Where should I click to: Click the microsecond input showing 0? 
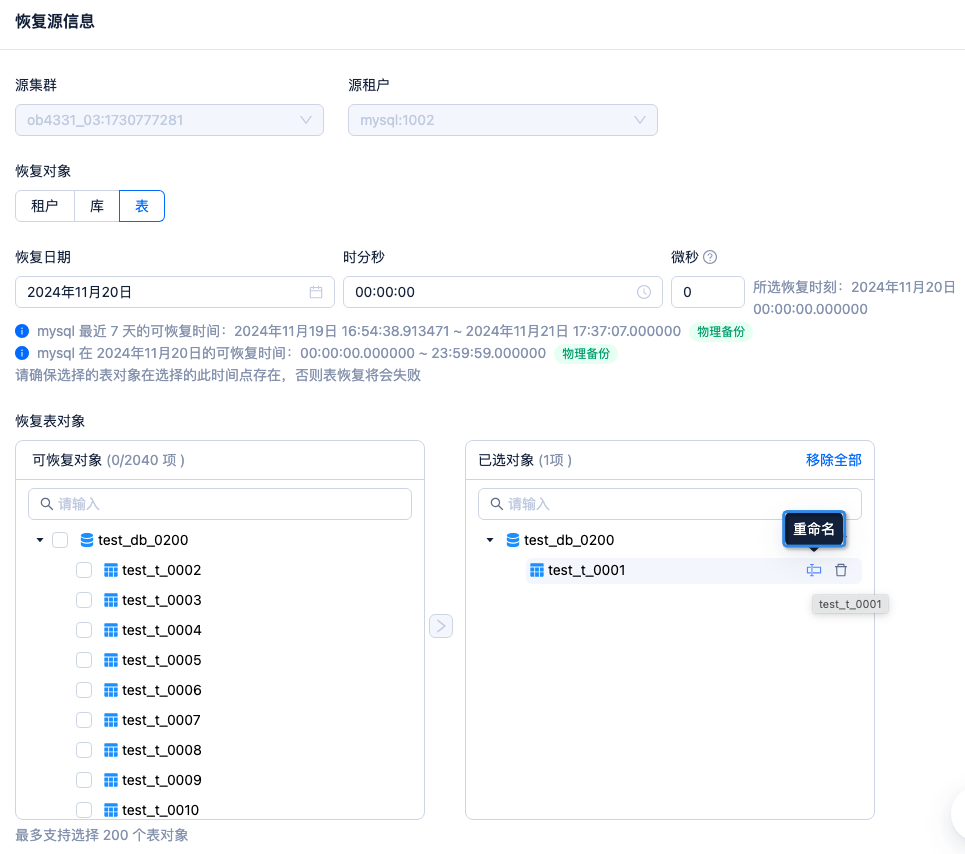click(708, 292)
